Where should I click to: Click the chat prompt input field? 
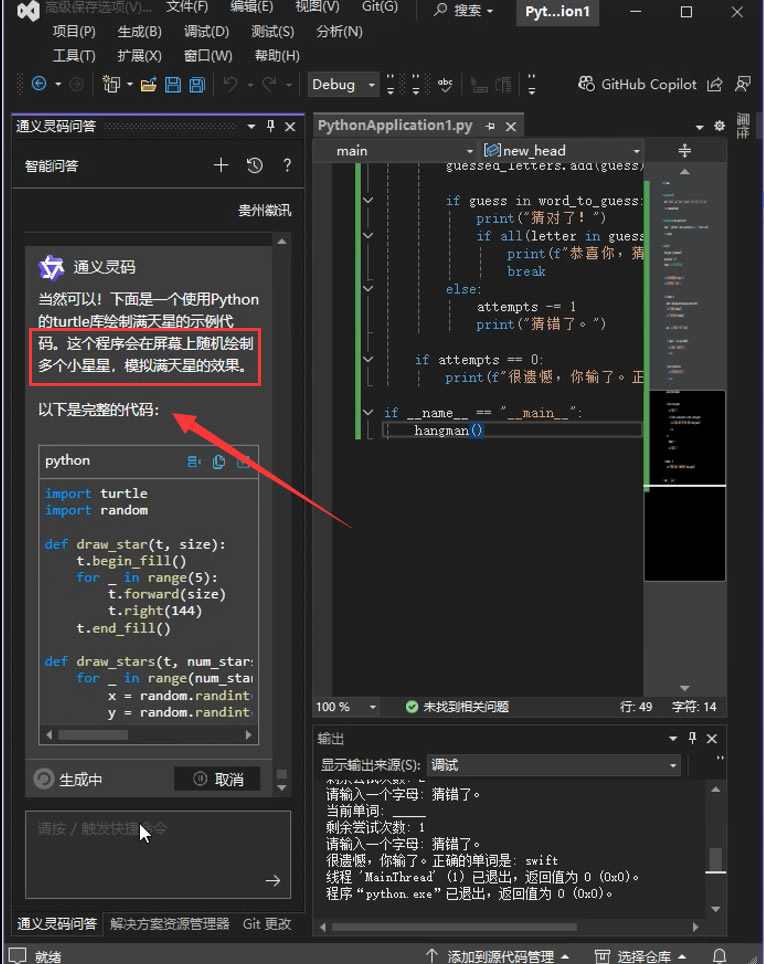pos(158,855)
